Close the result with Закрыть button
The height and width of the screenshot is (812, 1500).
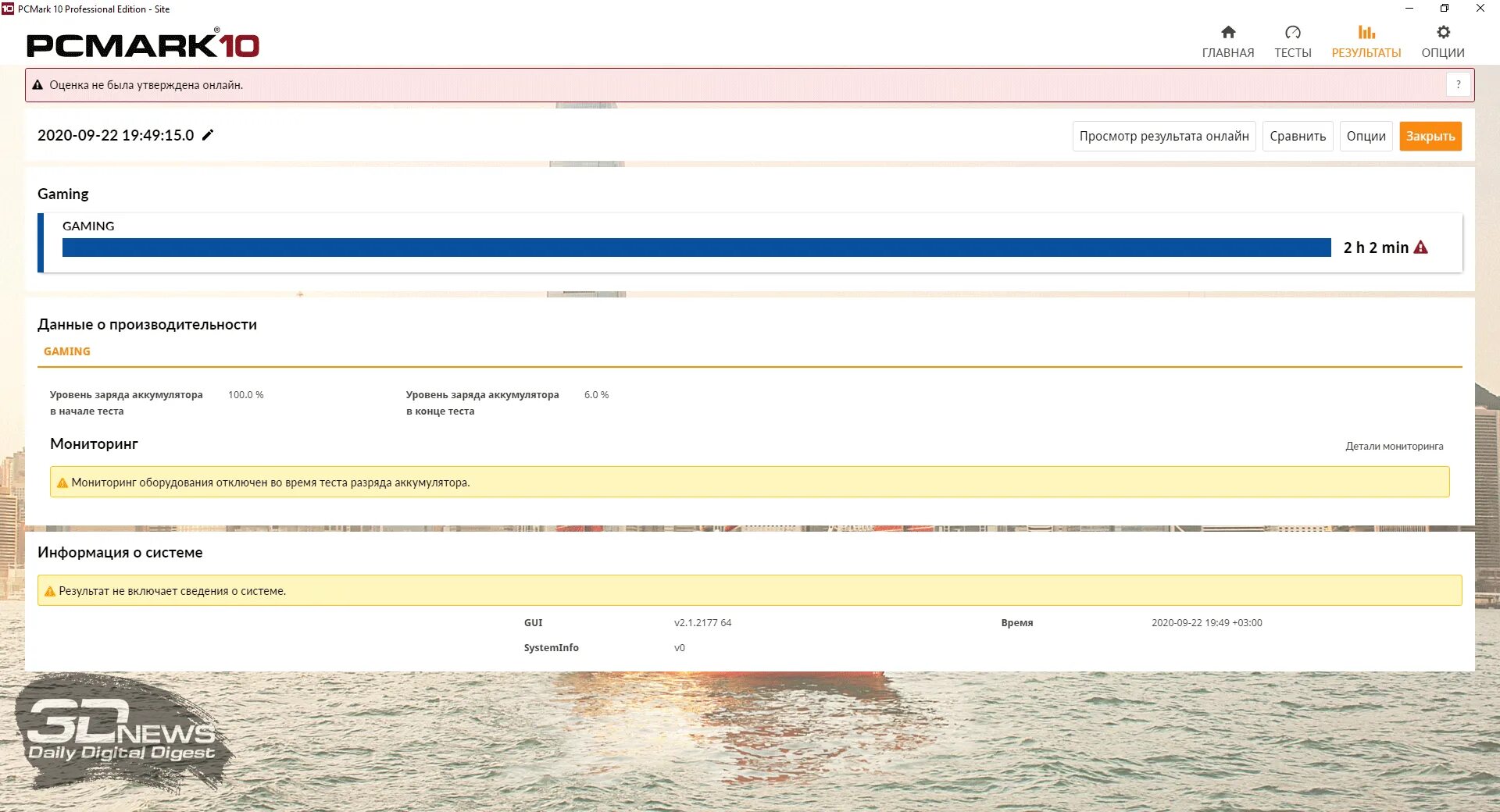pos(1430,136)
